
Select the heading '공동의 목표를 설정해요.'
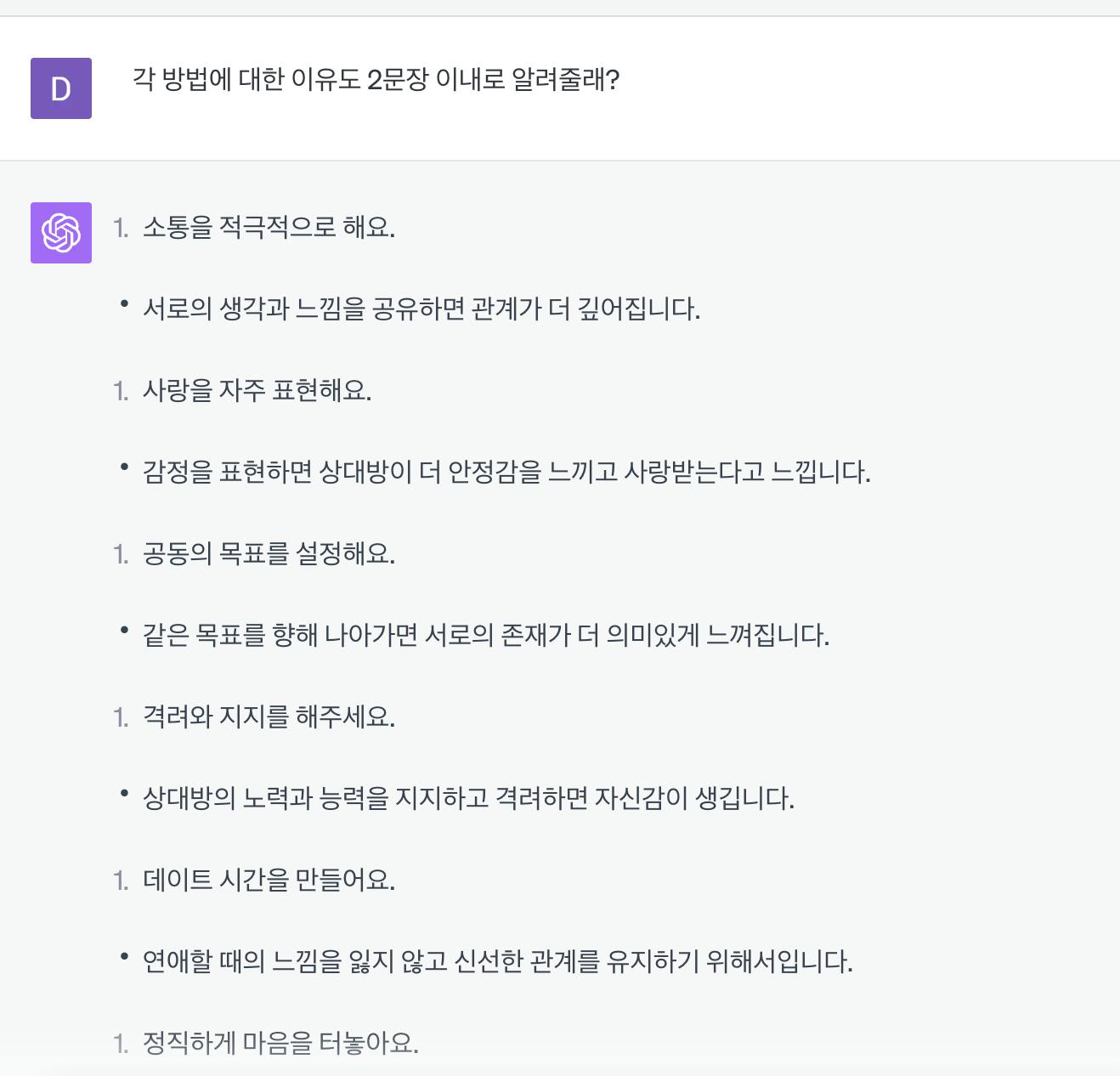pyautogui.click(x=269, y=554)
